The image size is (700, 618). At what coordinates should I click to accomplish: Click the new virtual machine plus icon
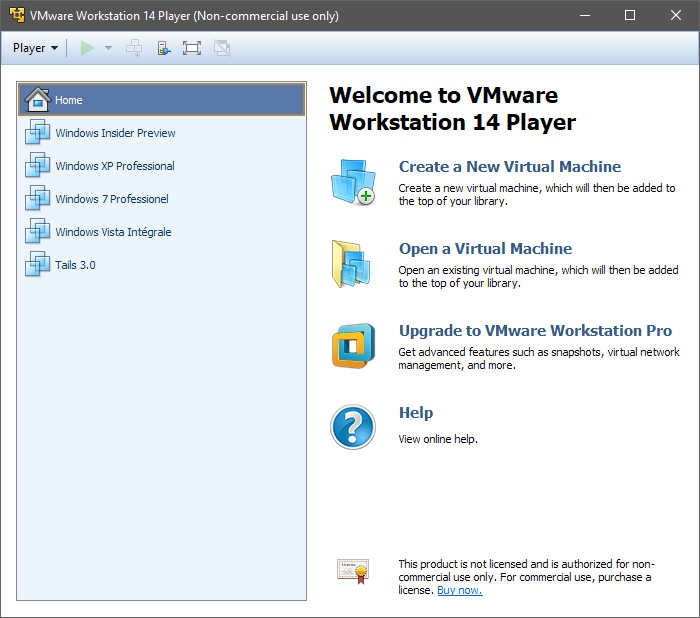click(x=354, y=182)
